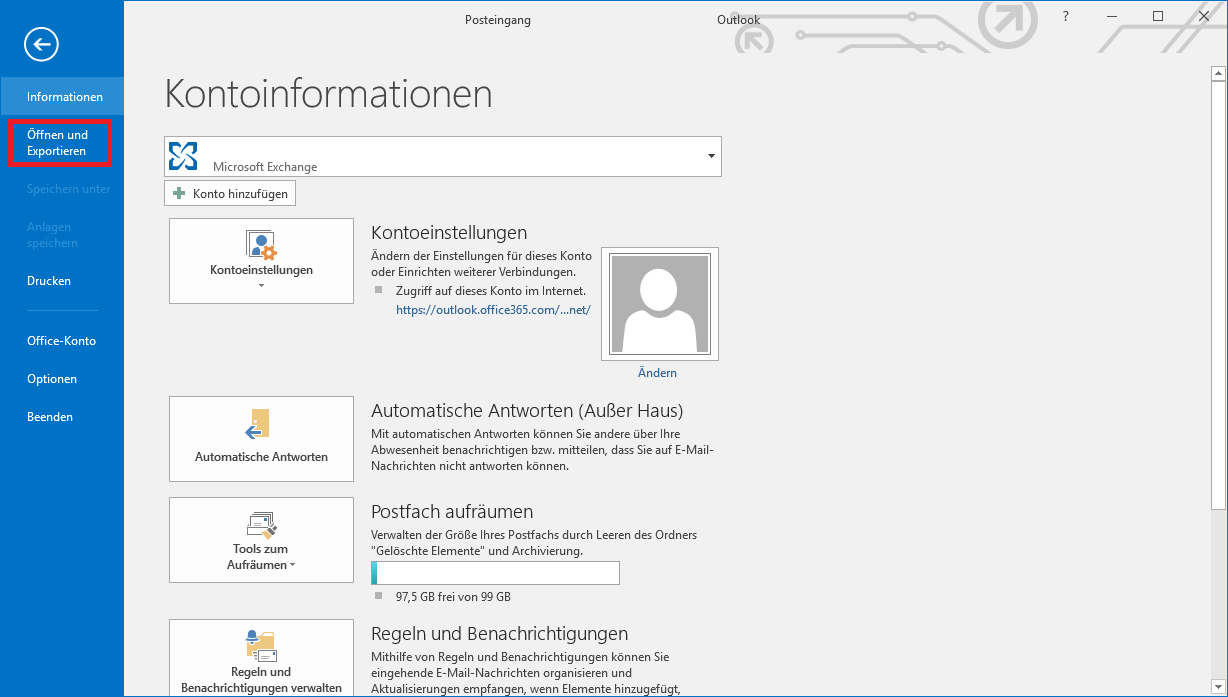Select the Informationen menu item
The height and width of the screenshot is (697, 1228).
62,97
